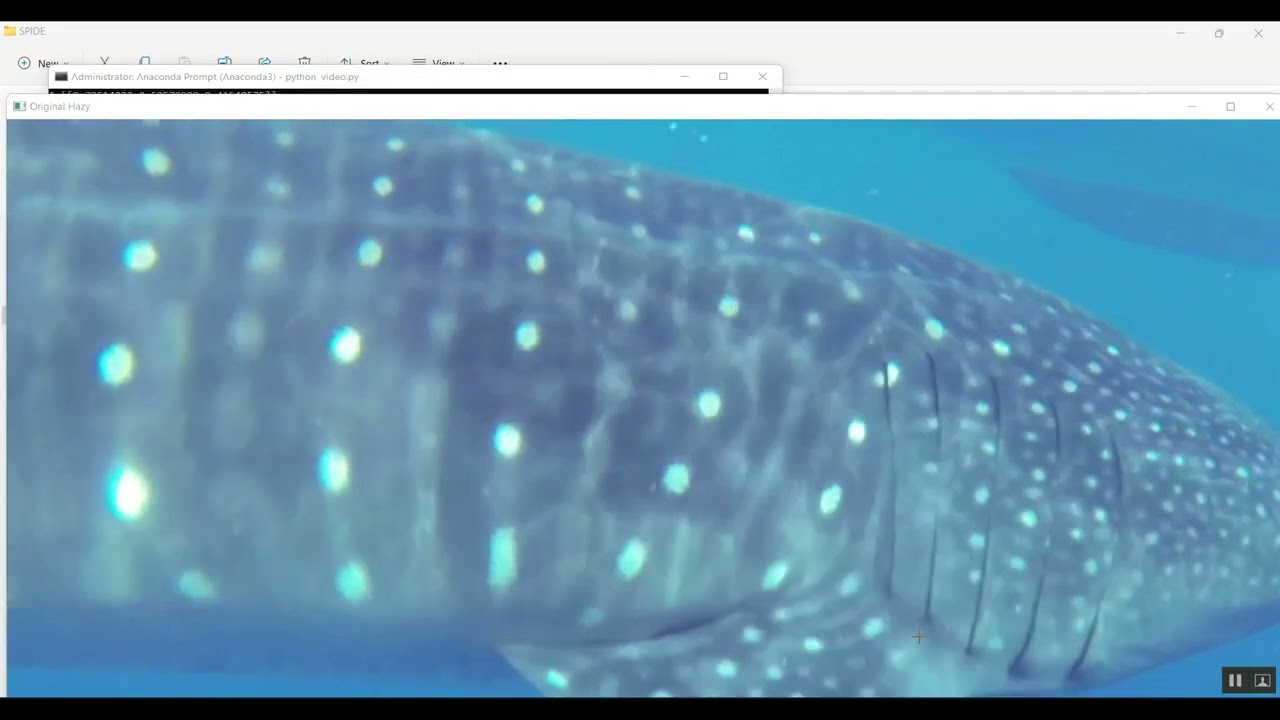
Task: Close the Anaconda Prompt window
Action: point(763,76)
